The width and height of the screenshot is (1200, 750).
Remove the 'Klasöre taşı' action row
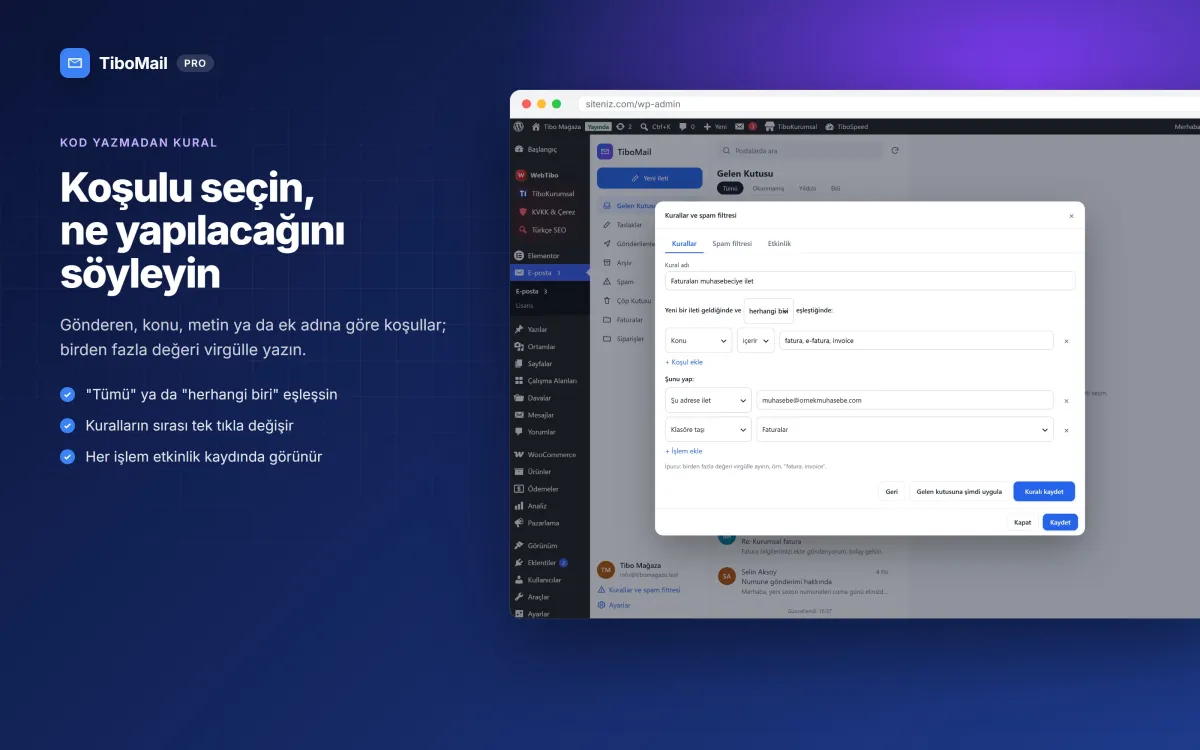pyautogui.click(x=1066, y=430)
